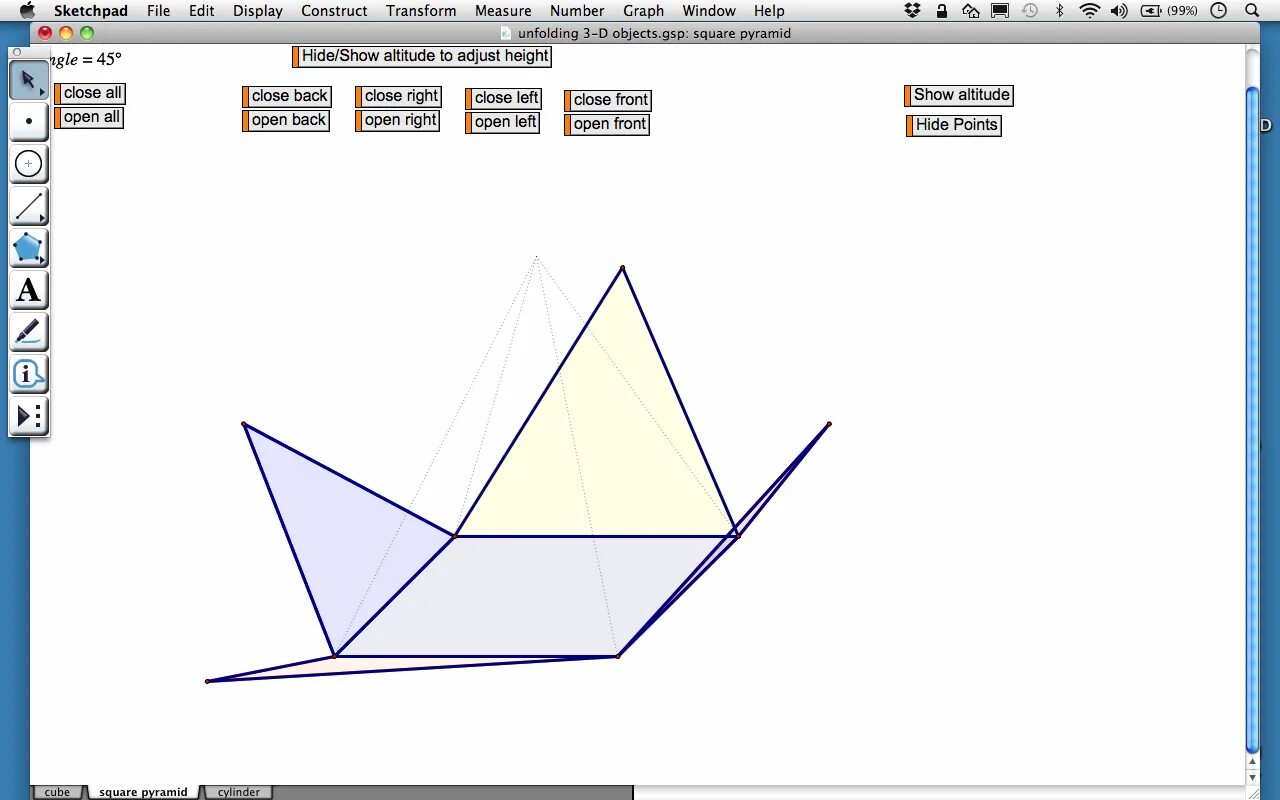Open the Wi-Fi status menu
Screen dimensions: 1280x800
(x=1090, y=11)
